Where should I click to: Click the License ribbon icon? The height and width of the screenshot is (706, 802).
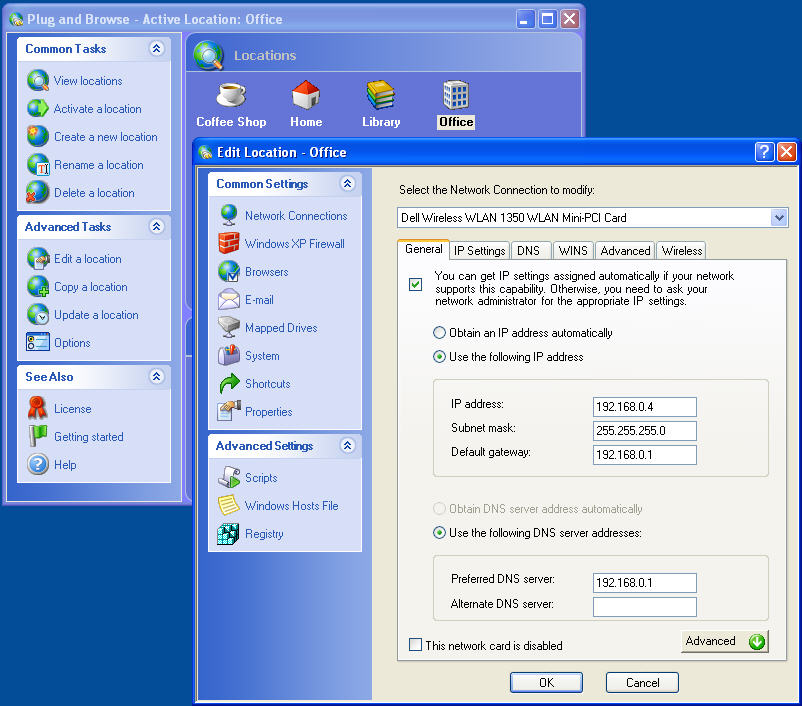(38, 408)
